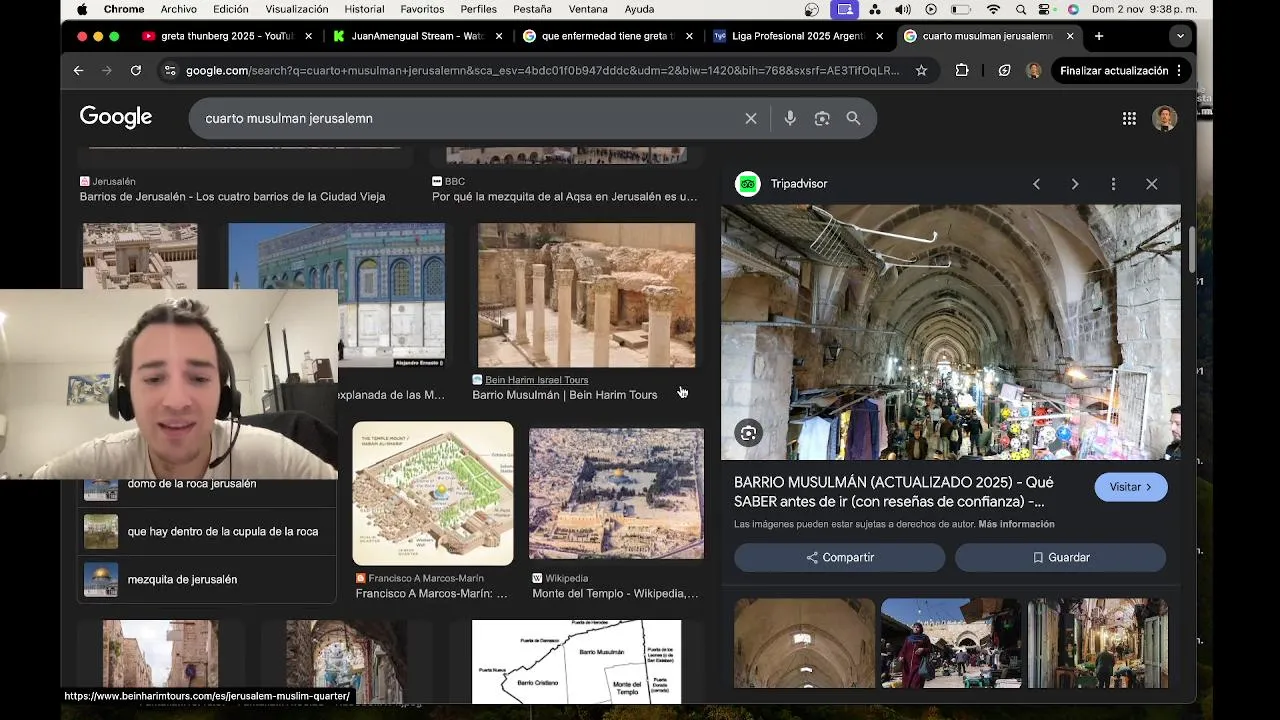Open the Más información link
1280x720 pixels.
pyautogui.click(x=1016, y=524)
